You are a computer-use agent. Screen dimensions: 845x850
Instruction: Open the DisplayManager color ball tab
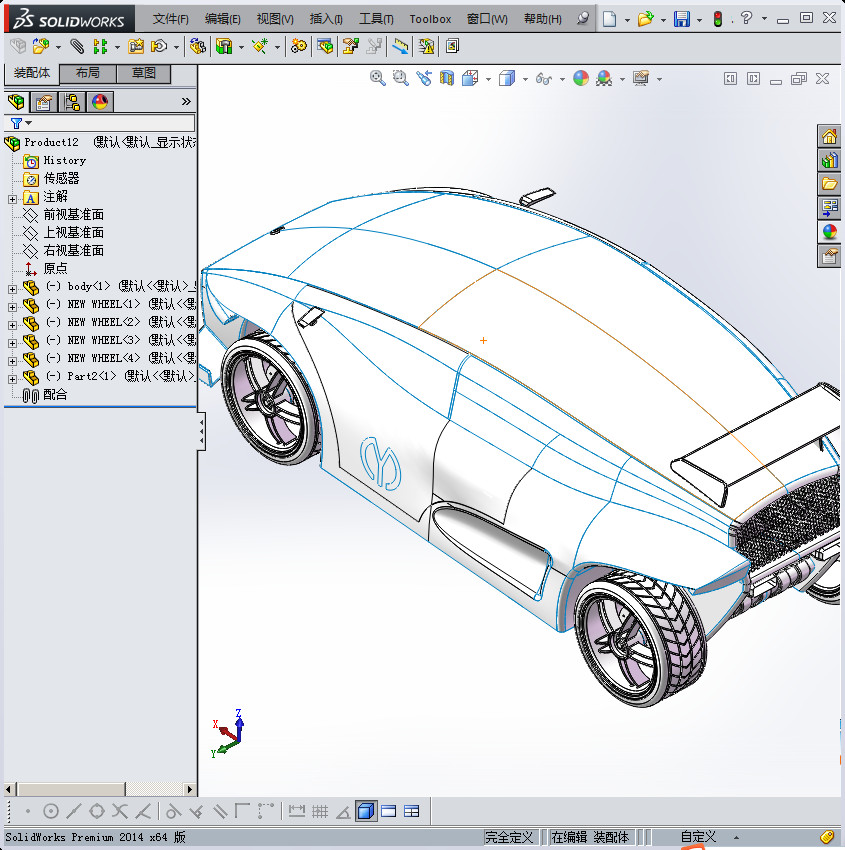click(x=99, y=102)
